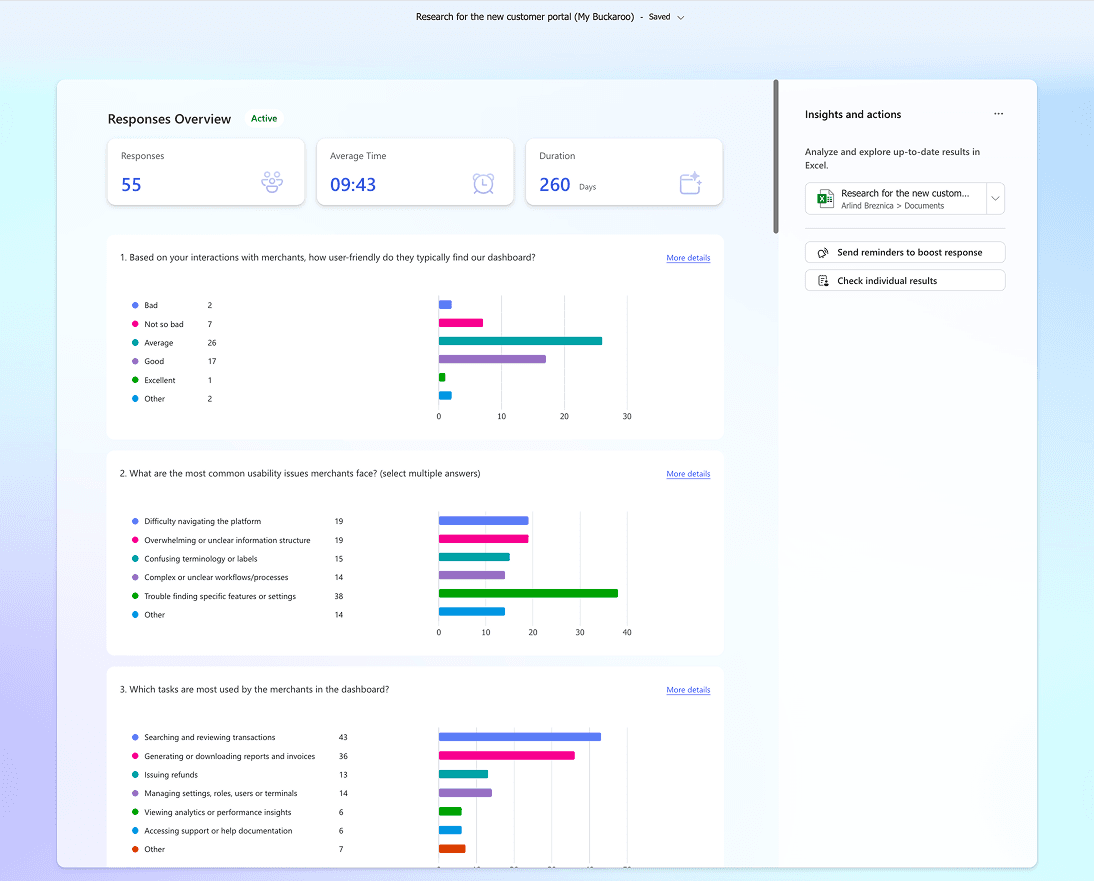Click the Average Time value 09:43
1094x881 pixels.
353,185
